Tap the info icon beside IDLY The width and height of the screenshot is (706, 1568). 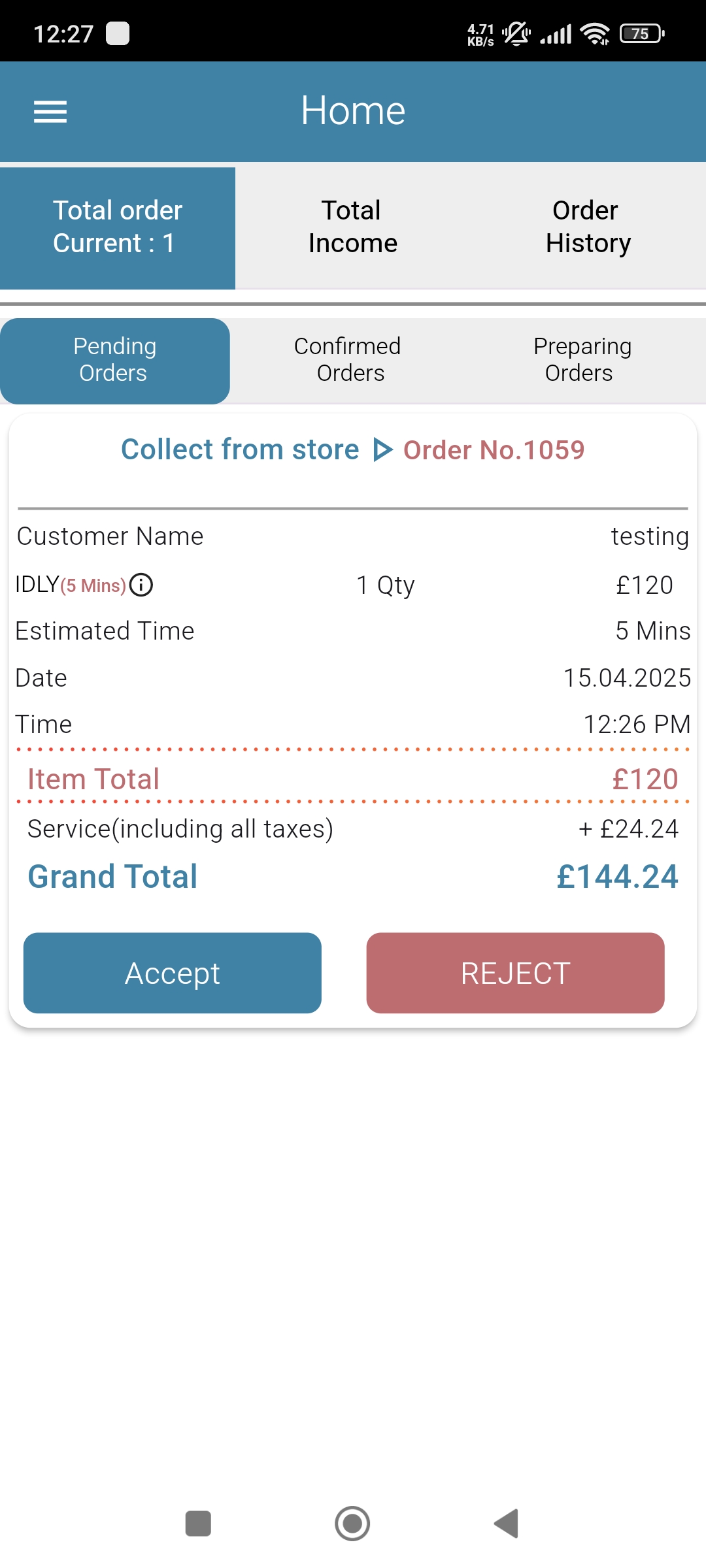pos(141,585)
